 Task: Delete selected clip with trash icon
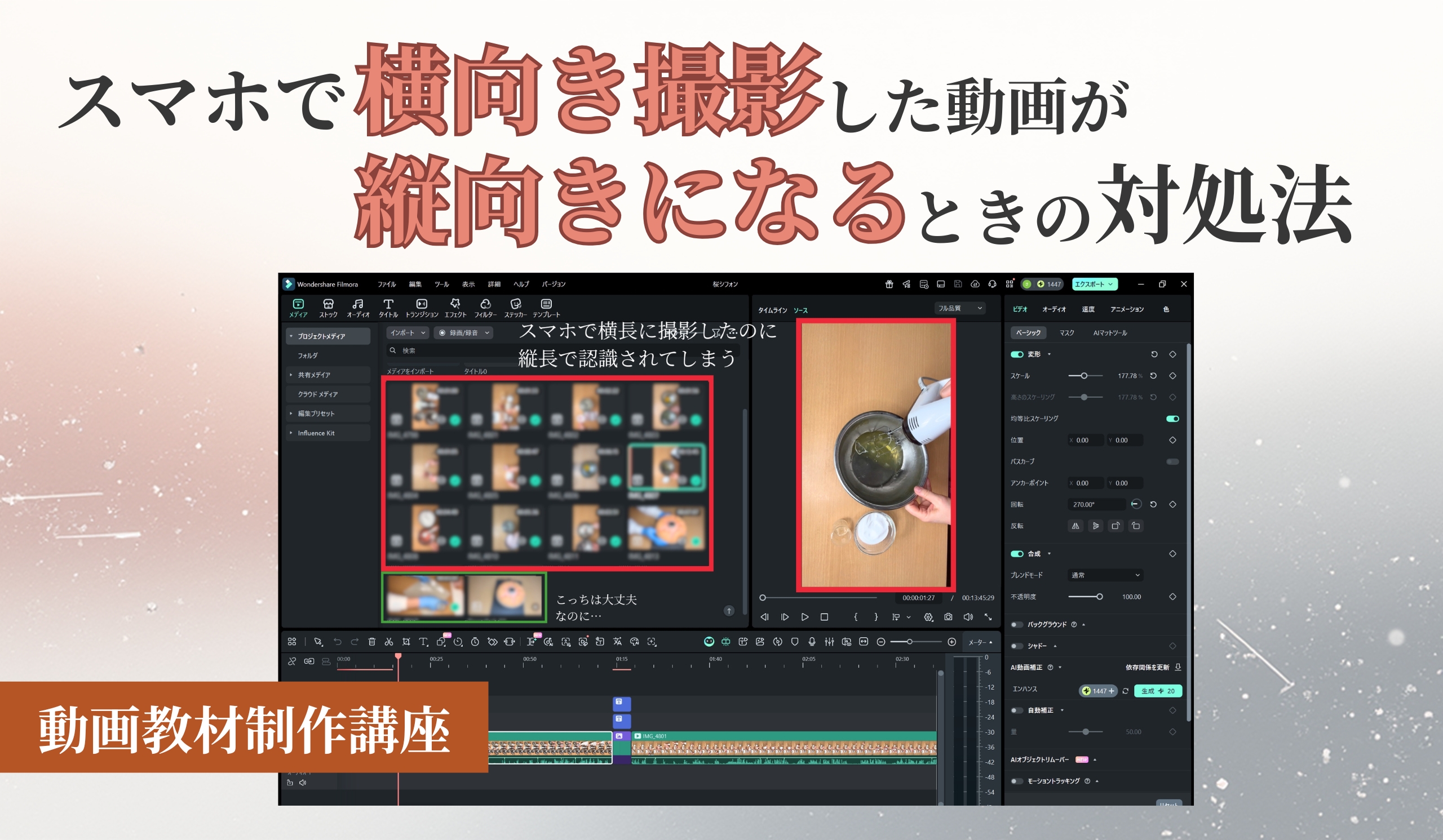371,642
